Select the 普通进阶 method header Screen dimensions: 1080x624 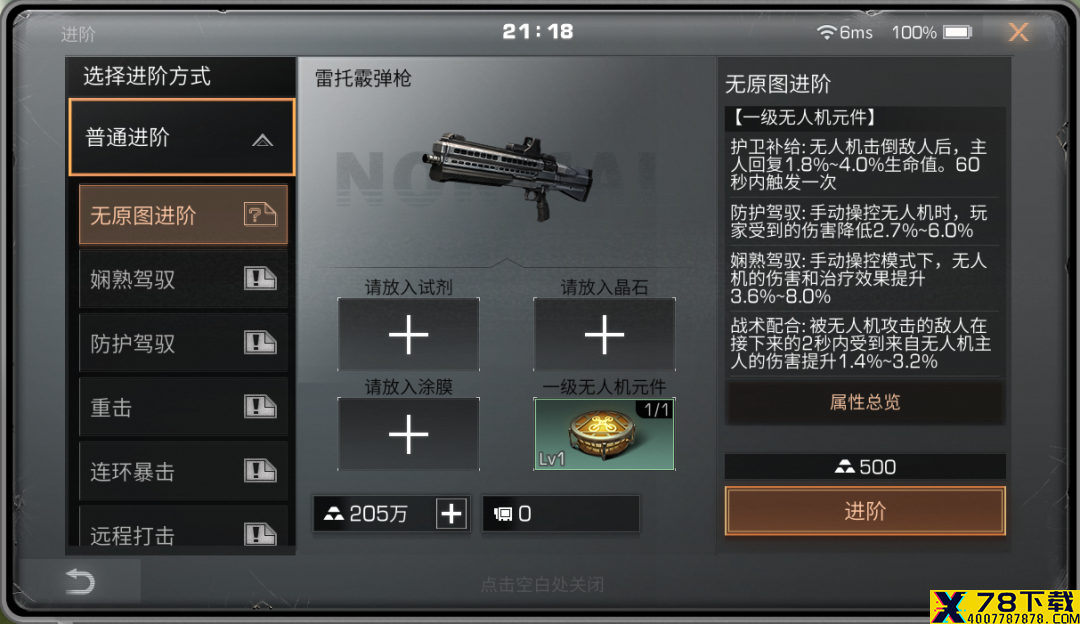[x=182, y=137]
